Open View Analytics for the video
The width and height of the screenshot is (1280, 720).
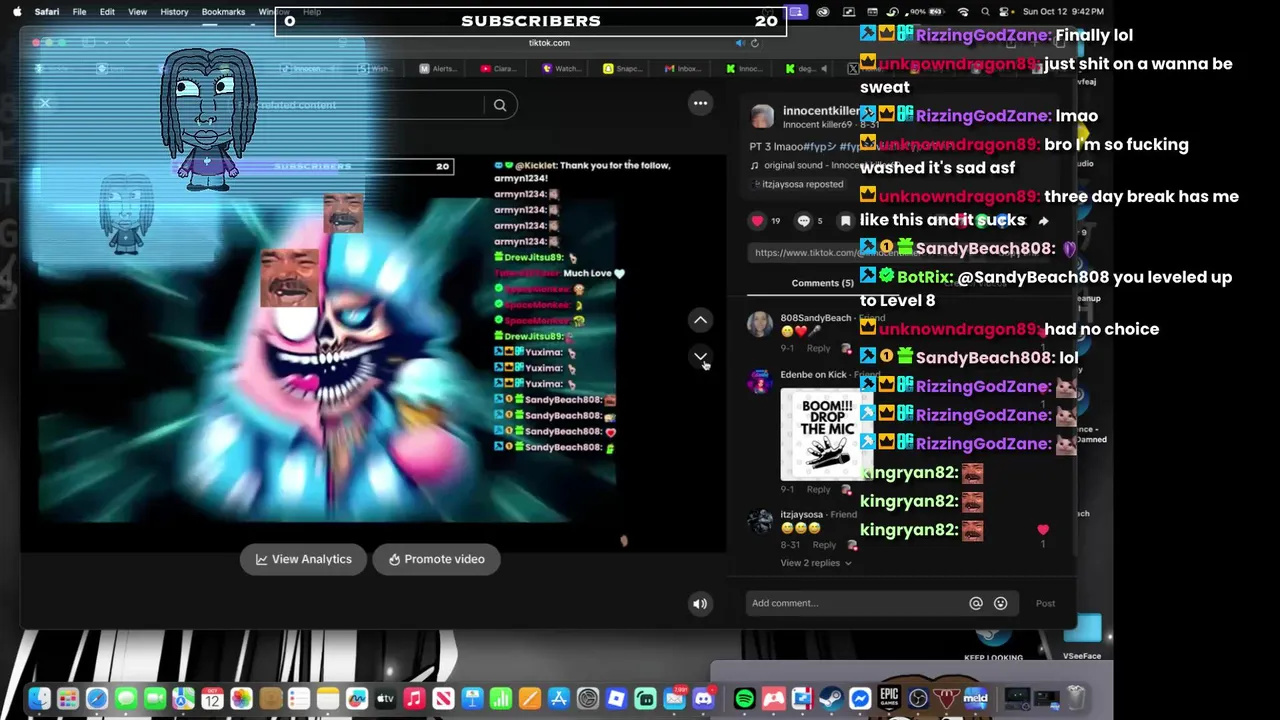(304, 559)
